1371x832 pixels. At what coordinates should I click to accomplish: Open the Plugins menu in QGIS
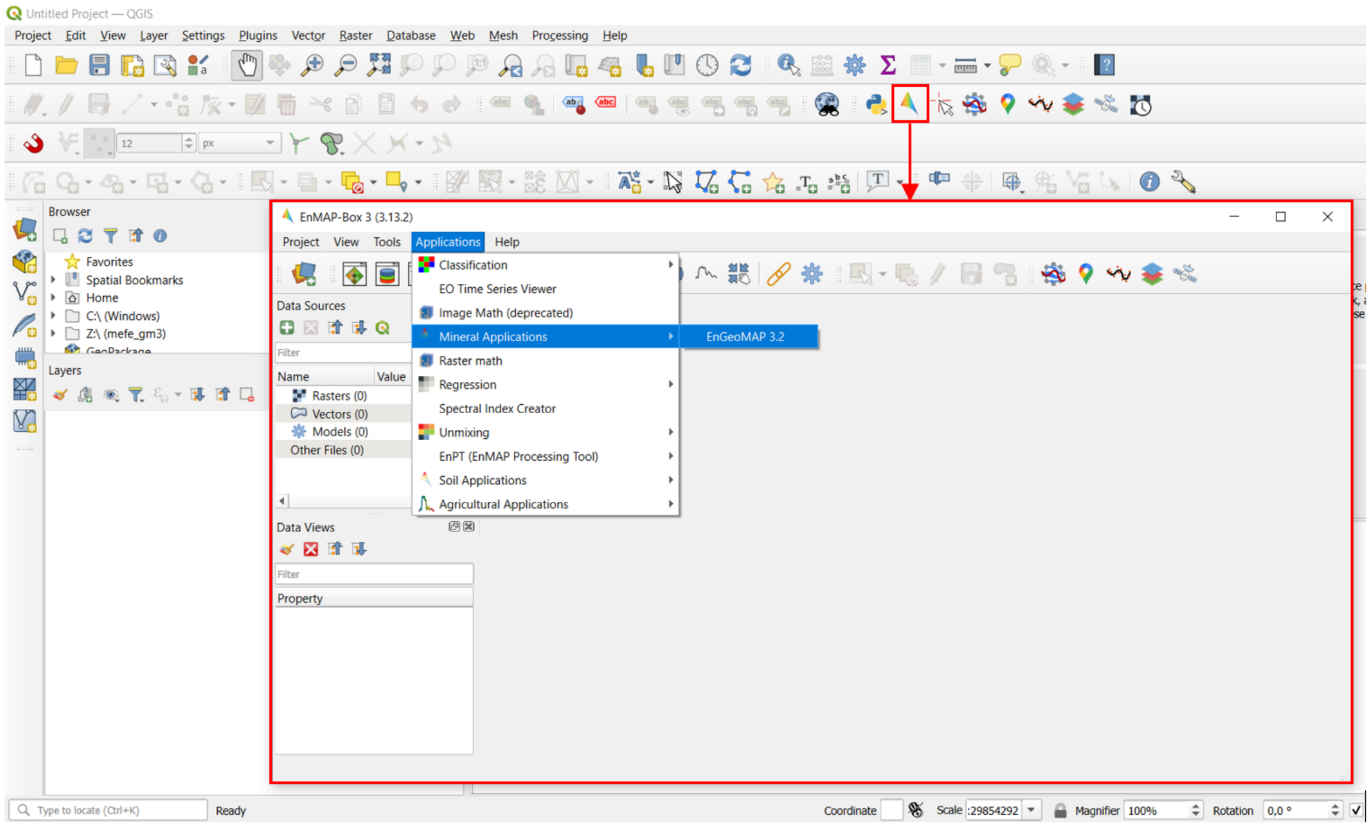pos(258,35)
